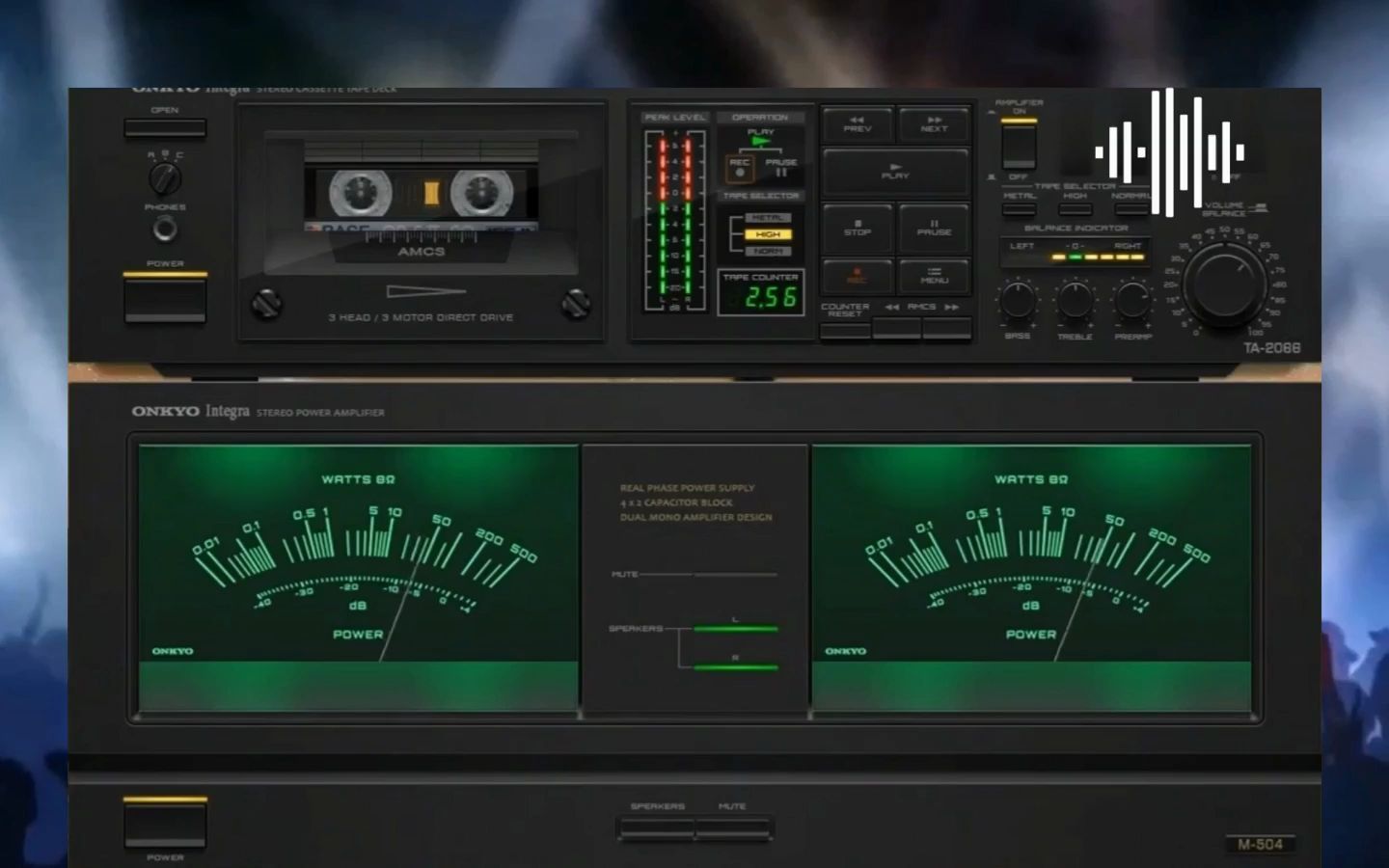
Task: Click the AMCS fast-forward button
Action: click(x=946, y=330)
